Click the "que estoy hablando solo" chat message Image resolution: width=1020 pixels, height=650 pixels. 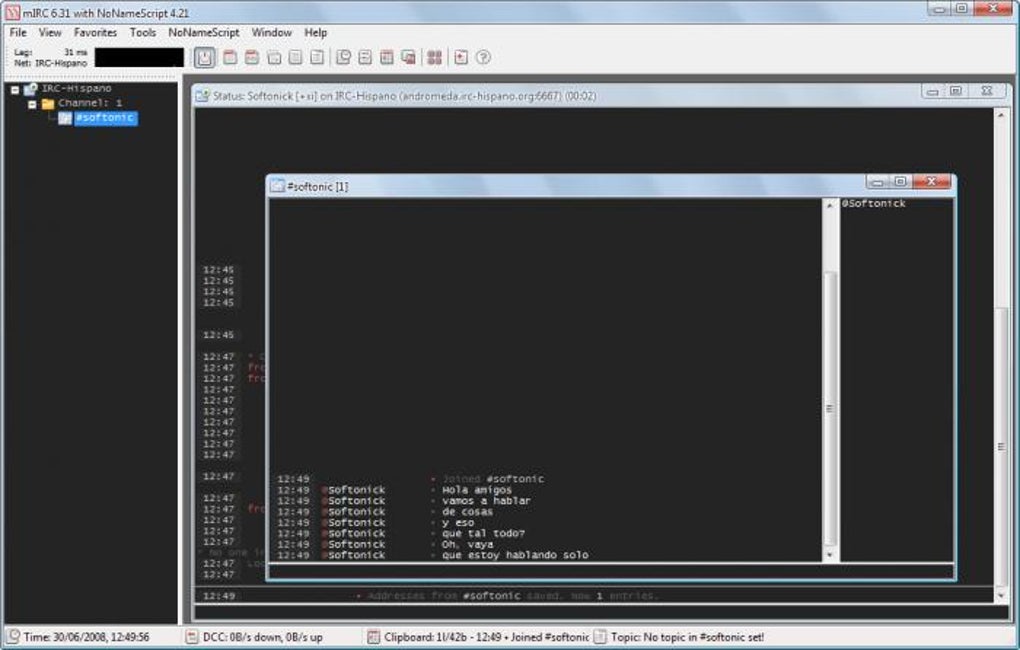click(x=515, y=555)
